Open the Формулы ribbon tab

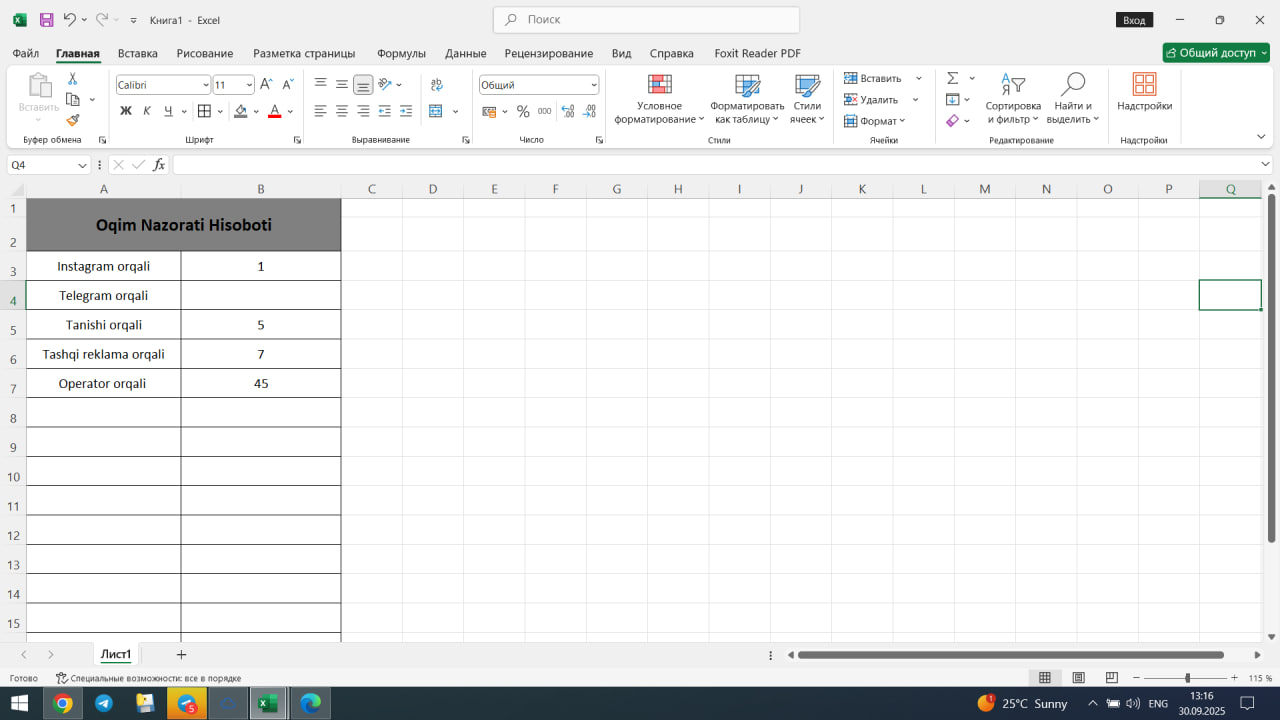tap(401, 53)
